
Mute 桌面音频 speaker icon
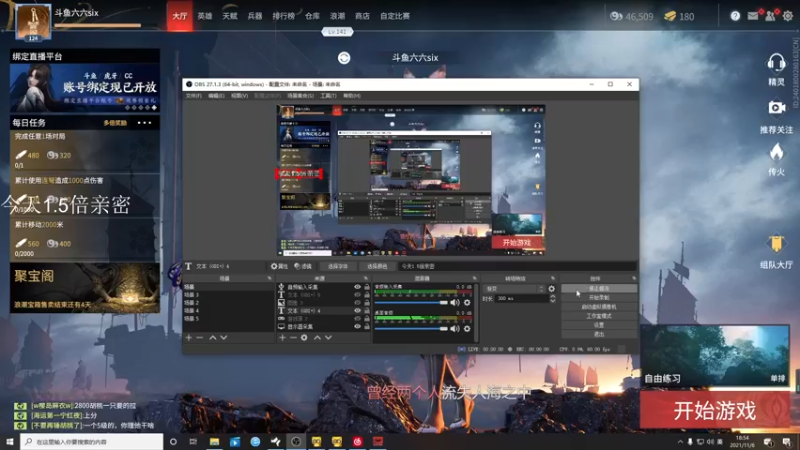[x=455, y=329]
